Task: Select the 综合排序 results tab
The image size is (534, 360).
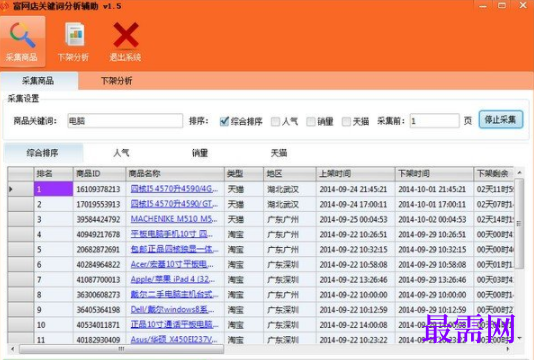Action: (x=43, y=153)
